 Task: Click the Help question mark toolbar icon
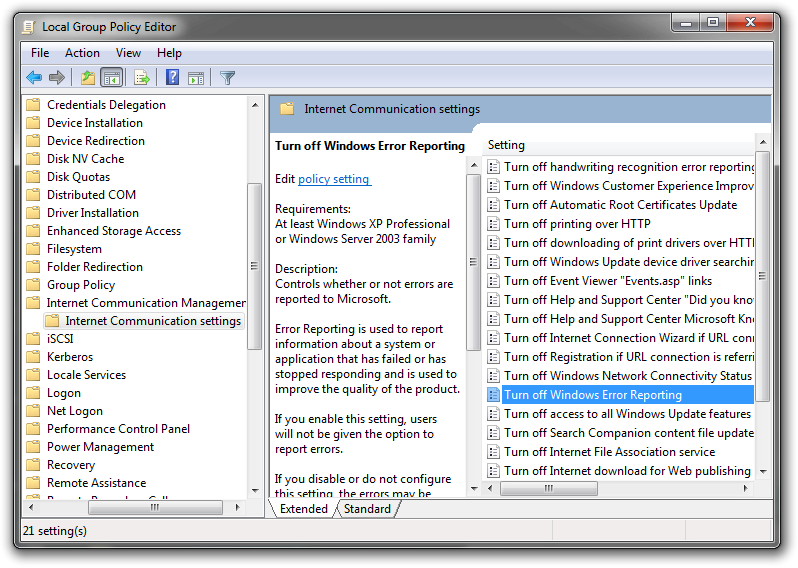point(172,77)
